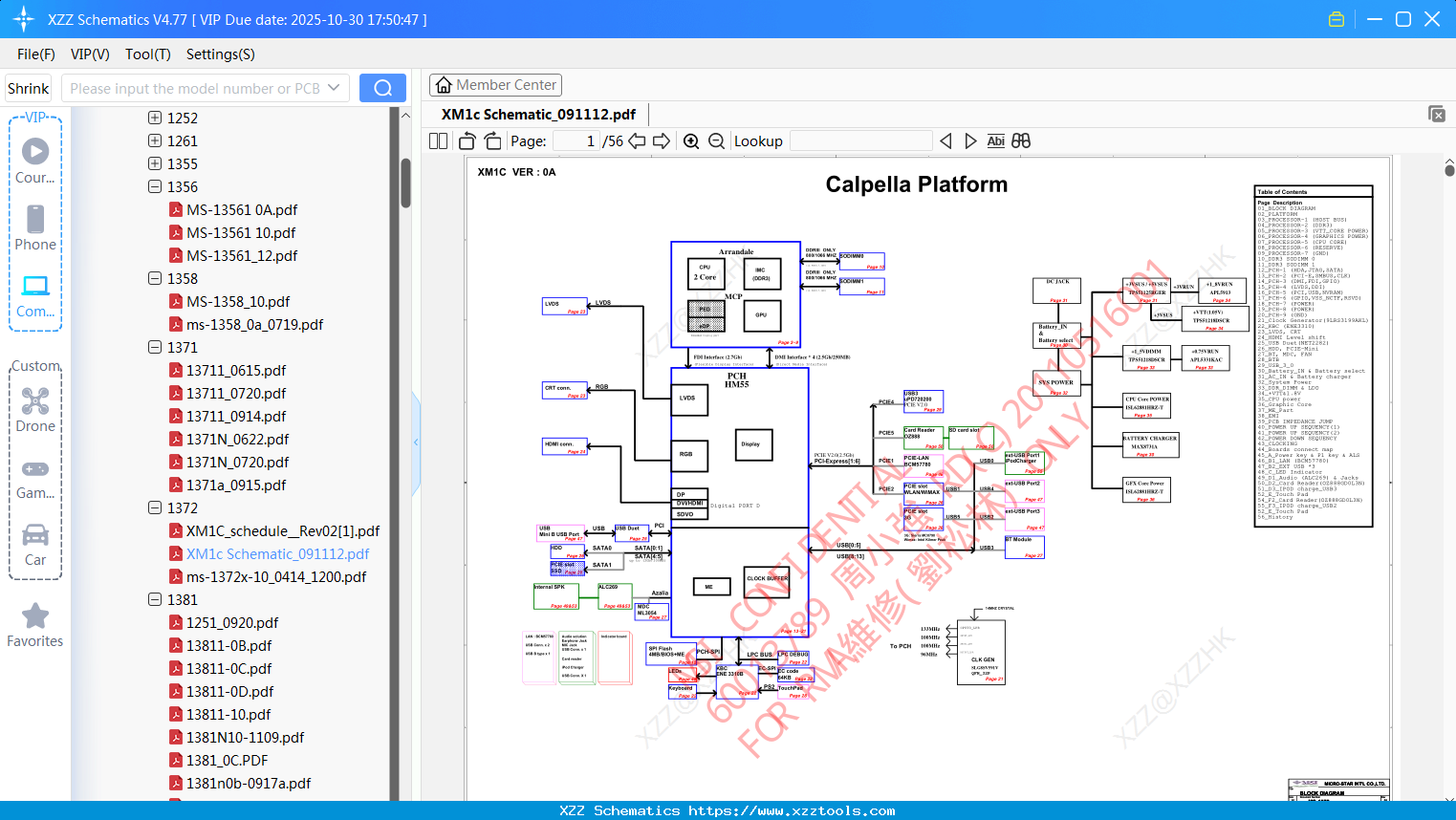Screen dimensions: 1456x820
Task: Collapse the 1356 folder
Action: (x=155, y=186)
